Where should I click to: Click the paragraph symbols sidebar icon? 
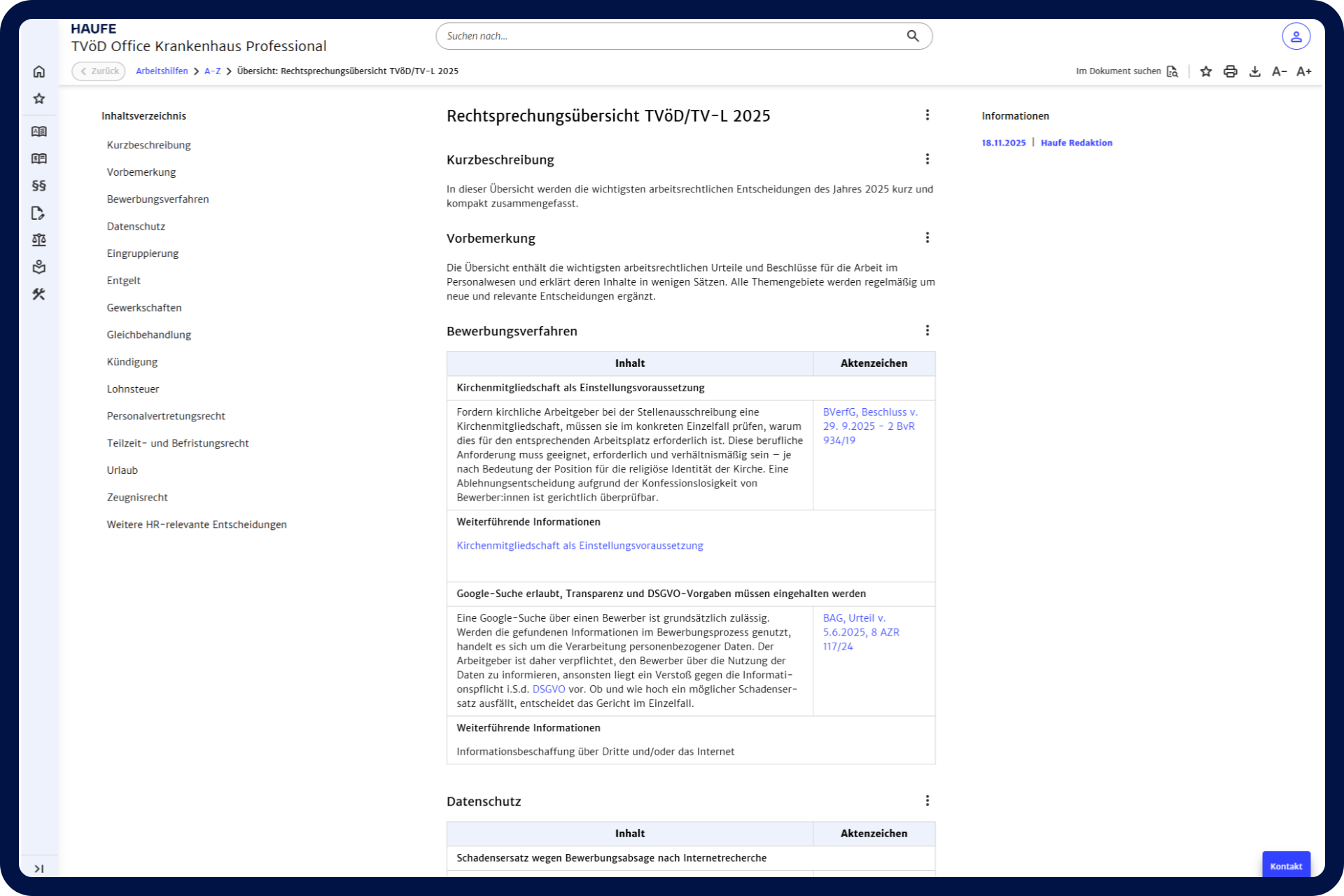pos(39,185)
